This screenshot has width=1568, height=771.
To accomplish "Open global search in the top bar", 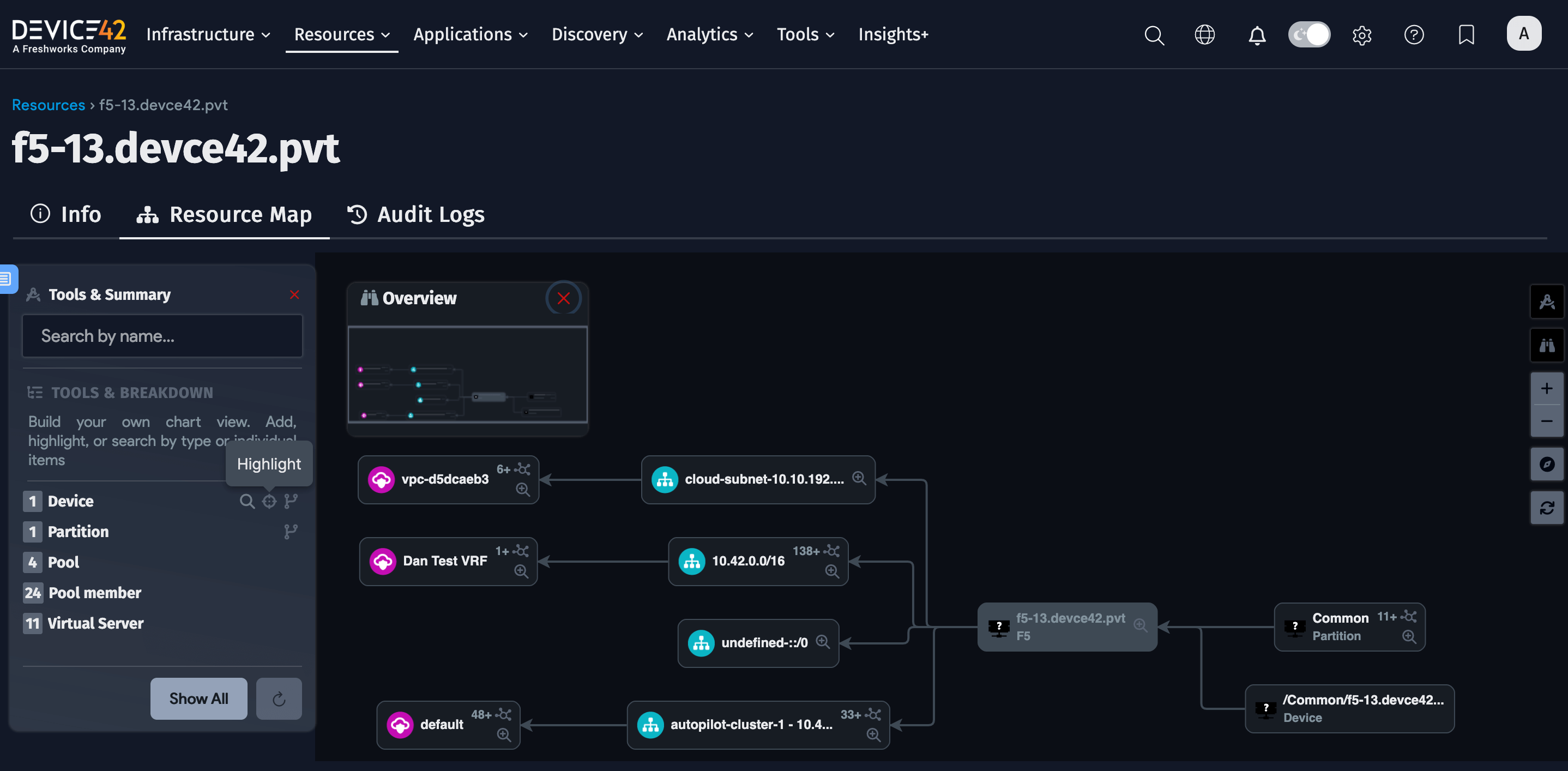I will [1154, 35].
